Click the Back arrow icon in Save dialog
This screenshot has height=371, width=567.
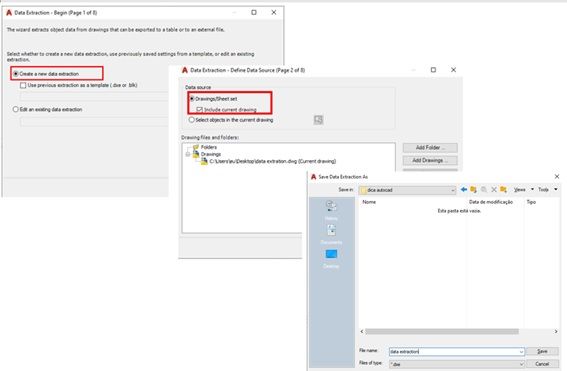pyautogui.click(x=464, y=189)
